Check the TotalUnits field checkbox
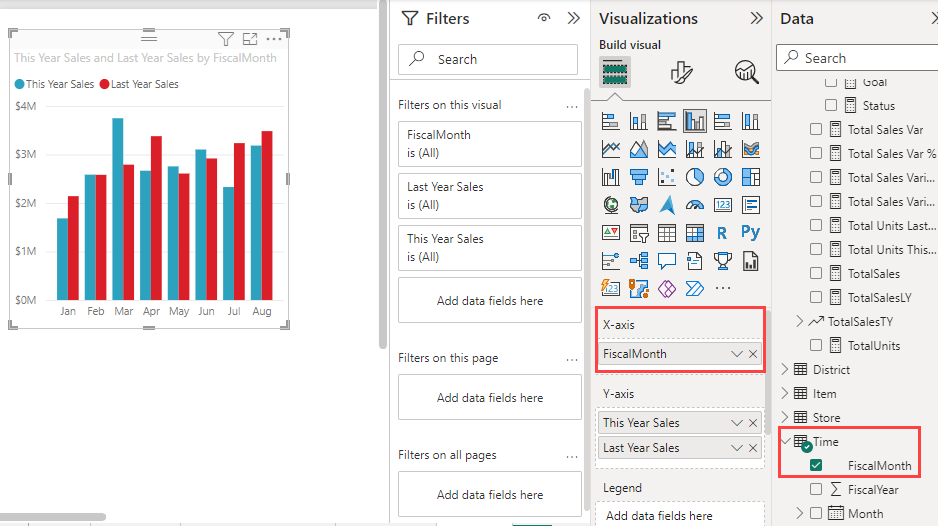The image size is (938, 526). [x=816, y=345]
